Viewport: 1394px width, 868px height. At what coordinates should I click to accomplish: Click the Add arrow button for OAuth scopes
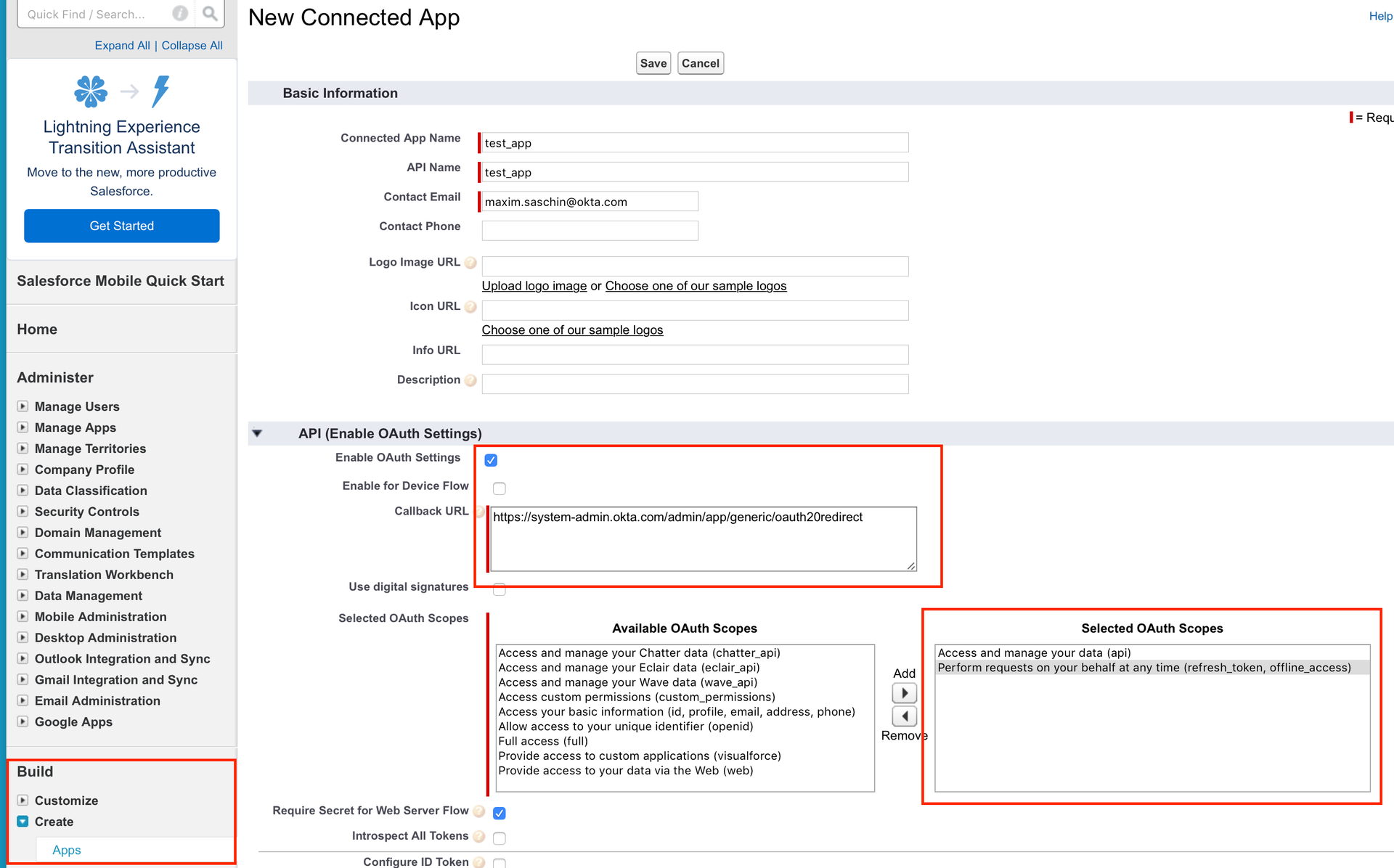pyautogui.click(x=904, y=693)
